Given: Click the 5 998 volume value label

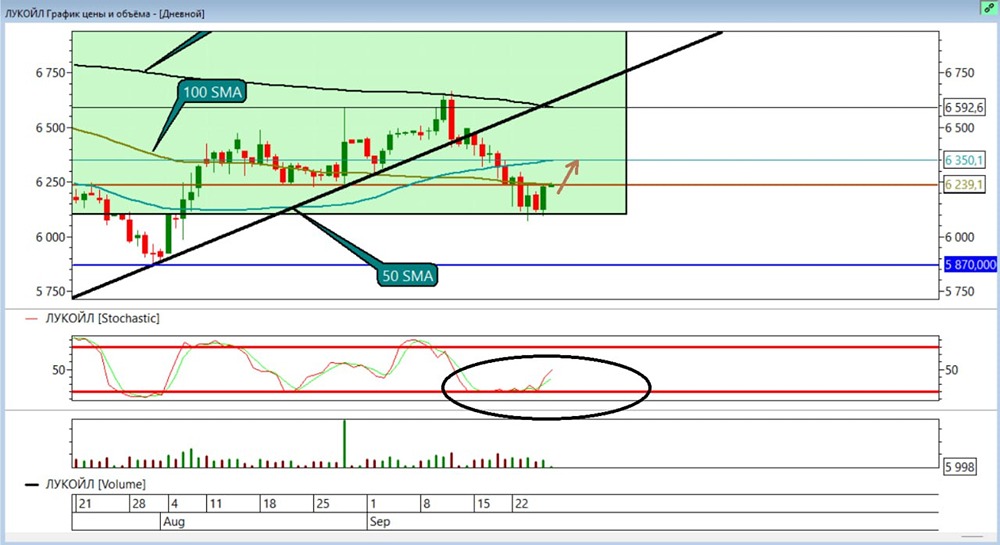Looking at the screenshot, I should coord(959,467).
